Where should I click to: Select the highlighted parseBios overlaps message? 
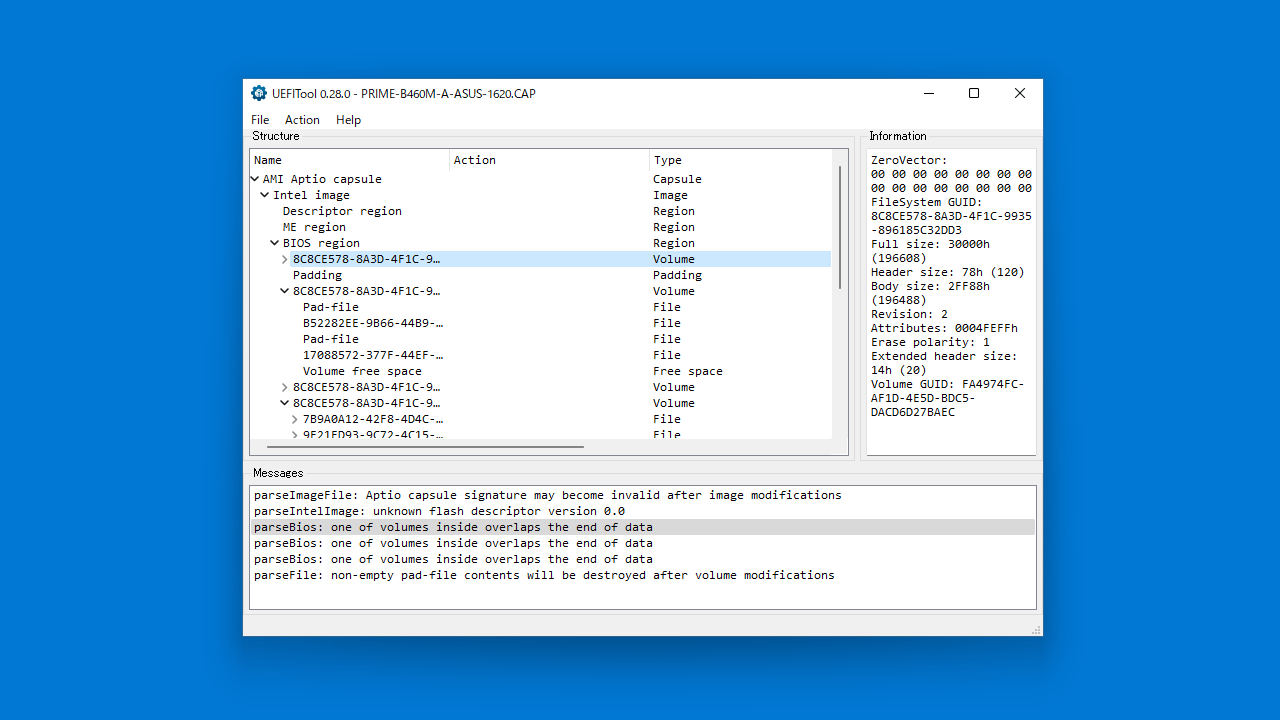[642, 527]
